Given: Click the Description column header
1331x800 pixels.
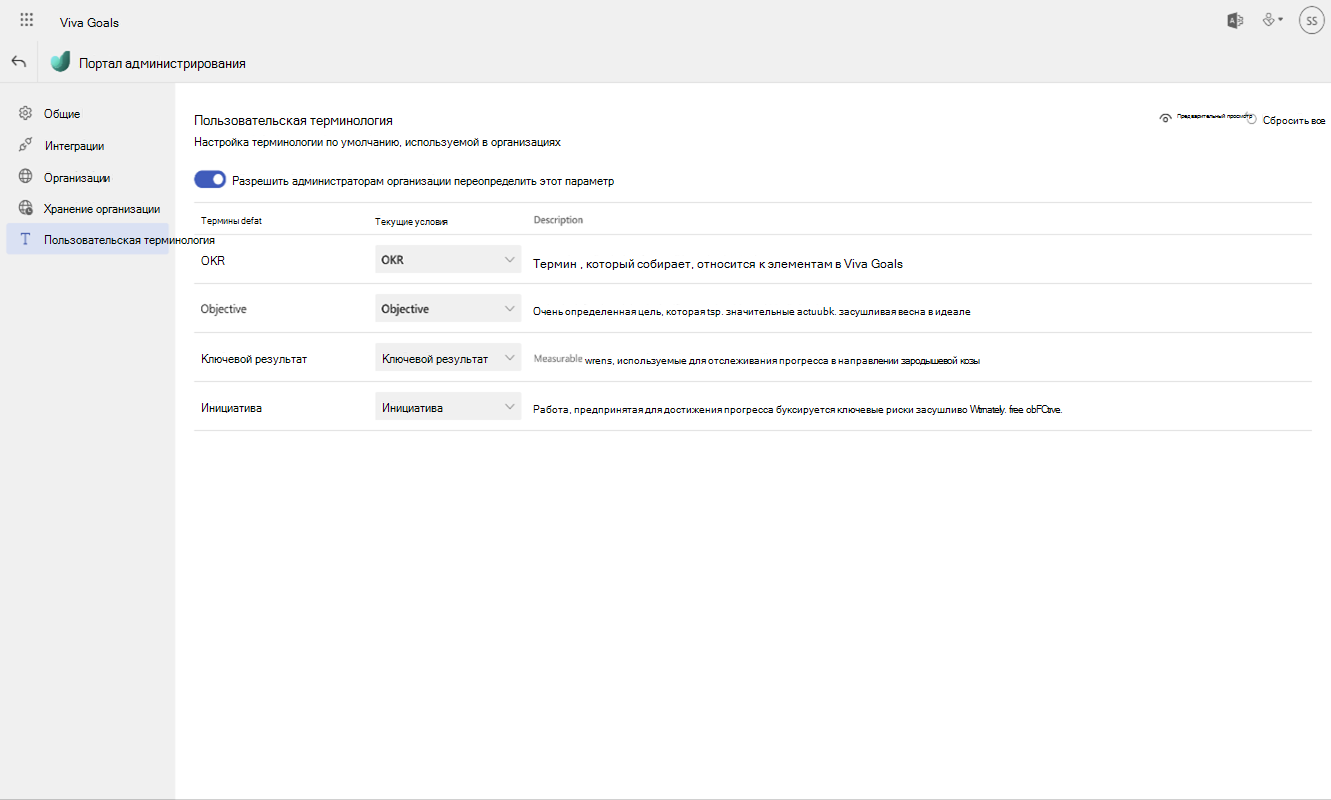Looking at the screenshot, I should (558, 220).
